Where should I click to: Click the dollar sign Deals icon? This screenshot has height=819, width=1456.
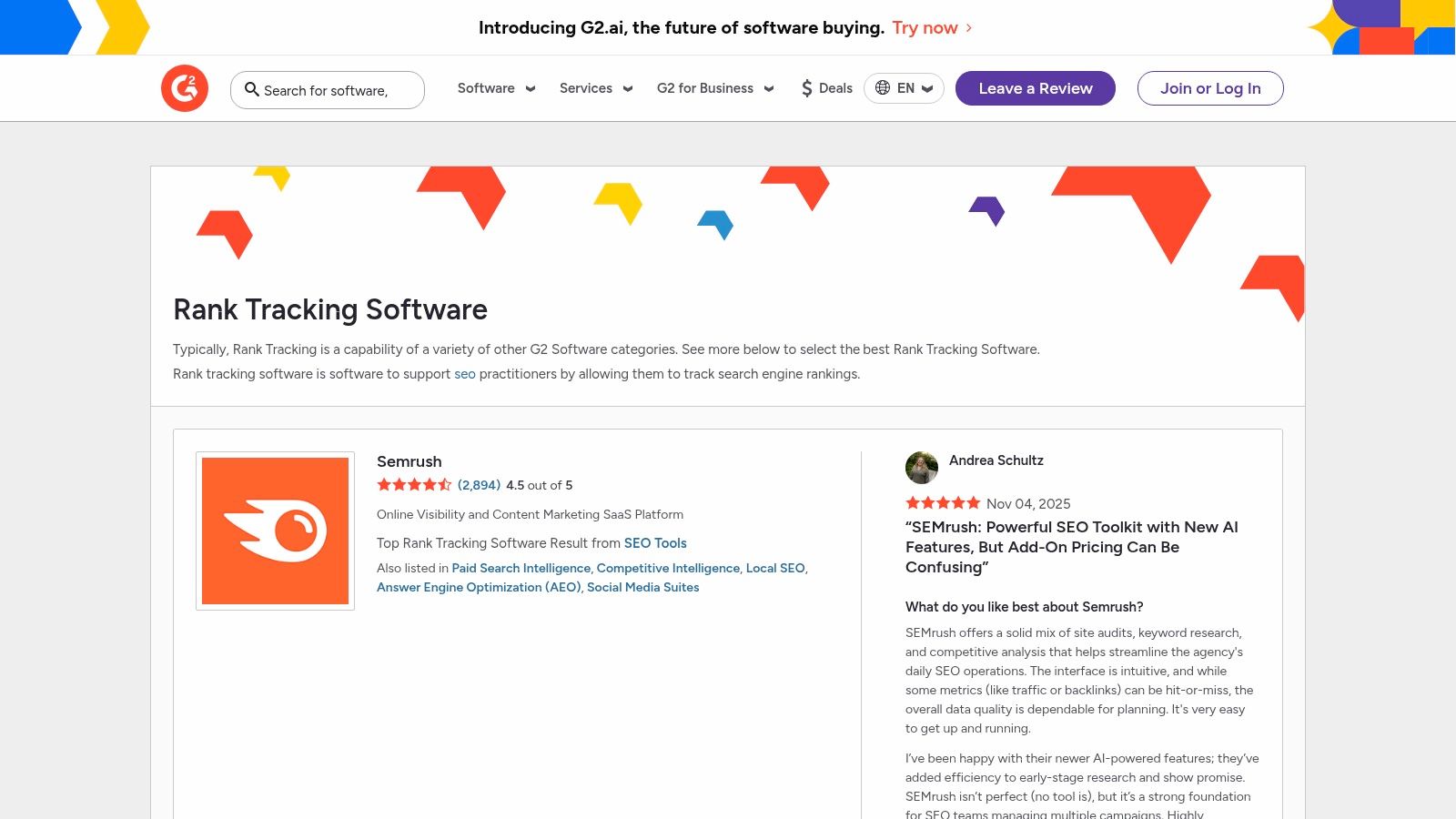[x=806, y=88]
